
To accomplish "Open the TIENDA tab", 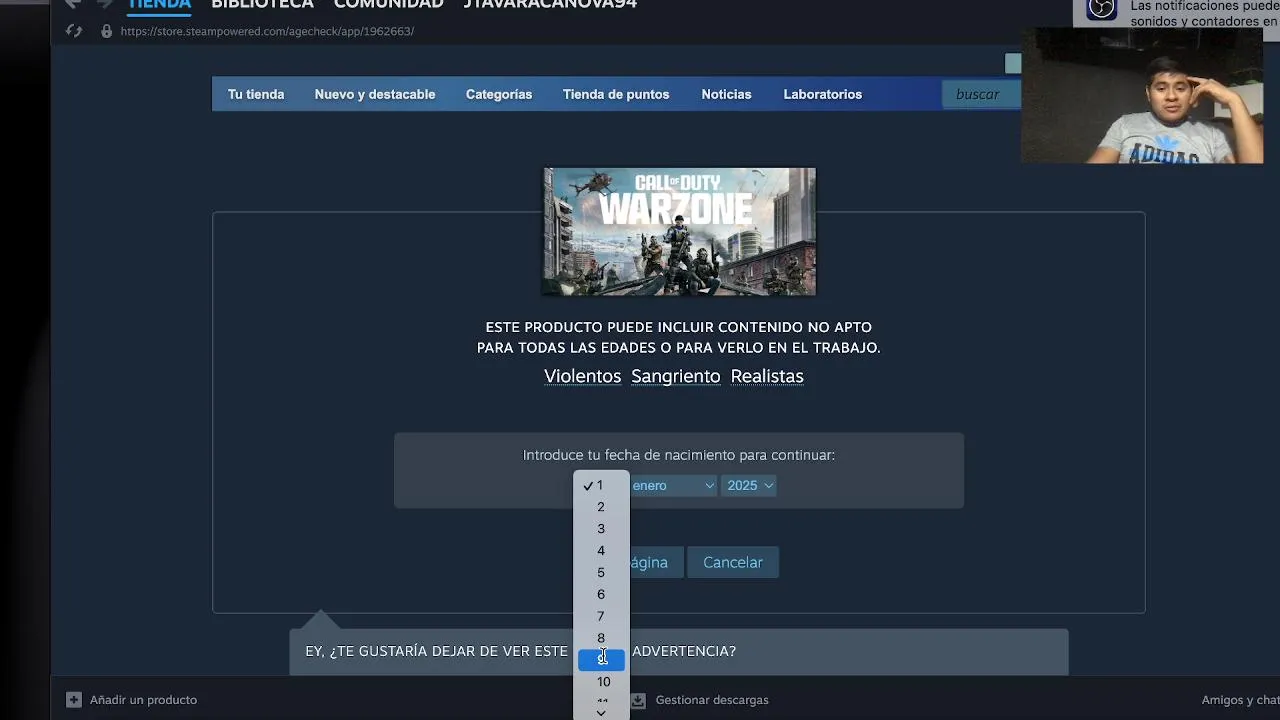I will (160, 5).
